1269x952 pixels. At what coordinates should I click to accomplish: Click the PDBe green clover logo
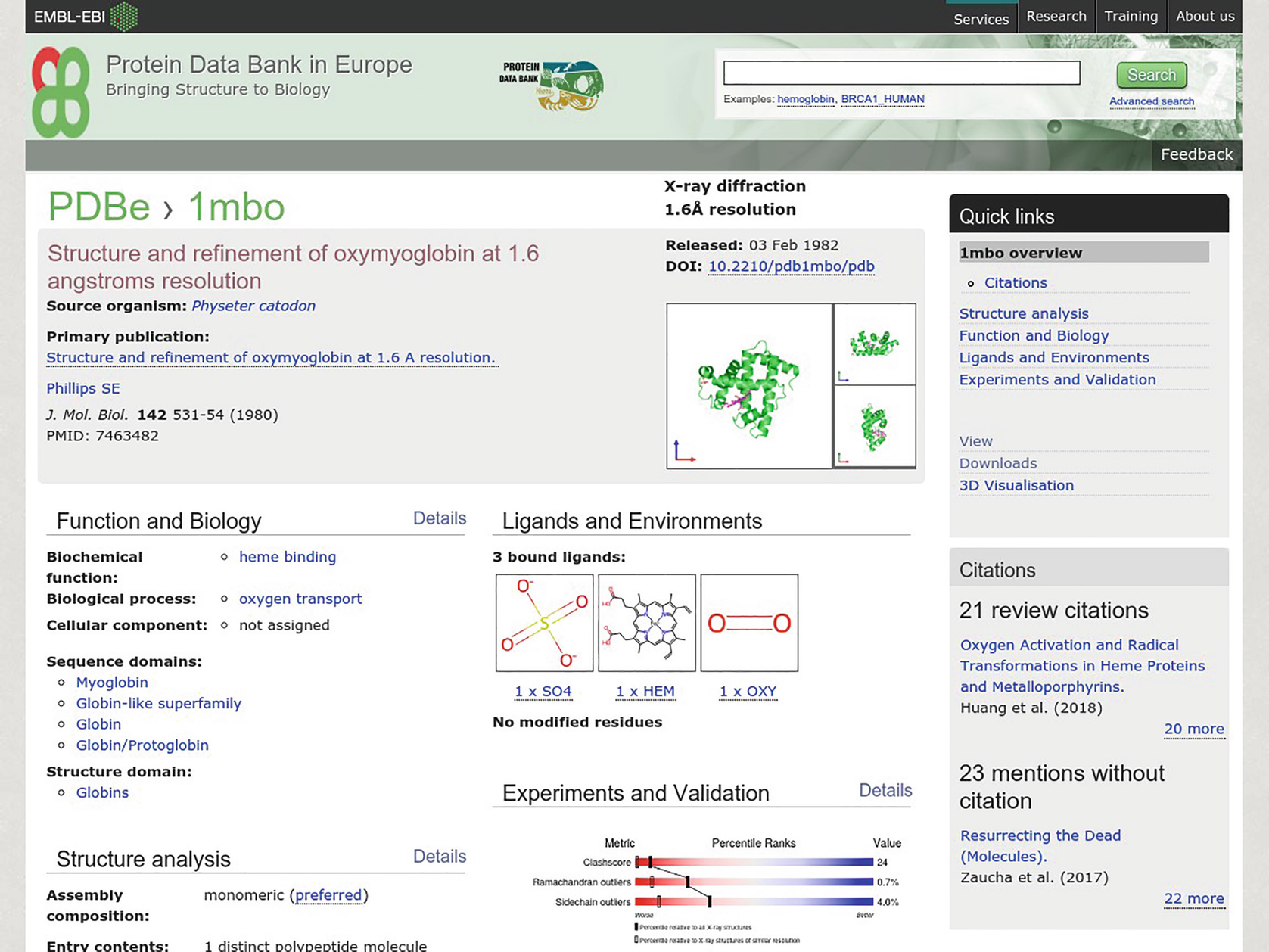(61, 92)
